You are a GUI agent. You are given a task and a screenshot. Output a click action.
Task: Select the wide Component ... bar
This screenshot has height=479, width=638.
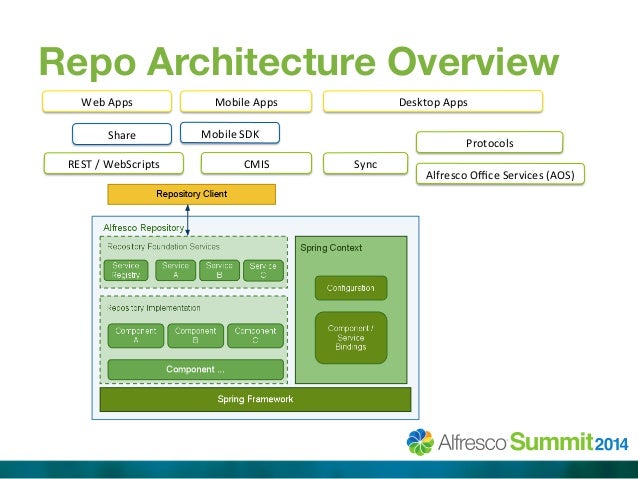pos(196,370)
